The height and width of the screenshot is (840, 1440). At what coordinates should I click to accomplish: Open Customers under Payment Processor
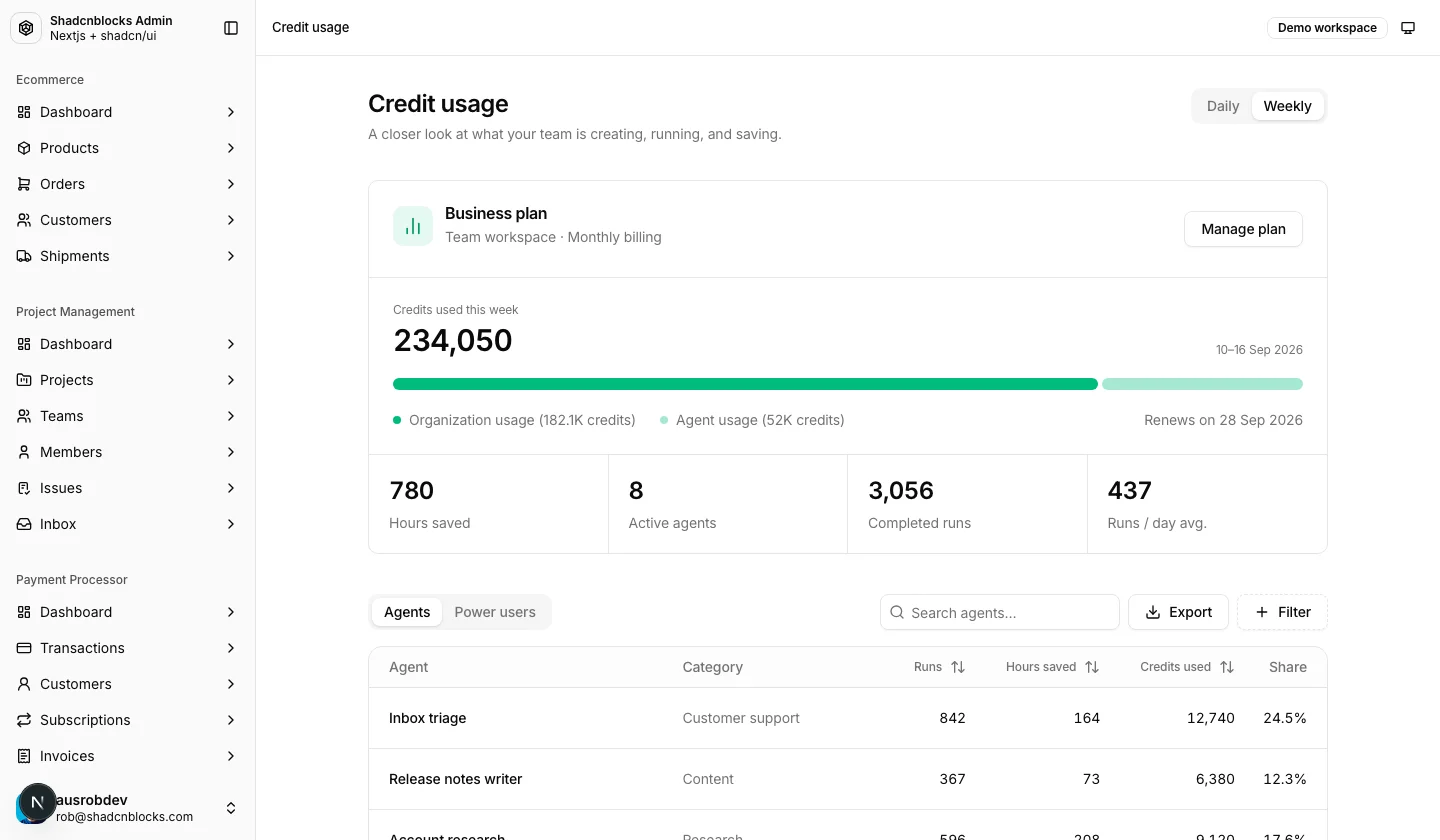tap(128, 684)
